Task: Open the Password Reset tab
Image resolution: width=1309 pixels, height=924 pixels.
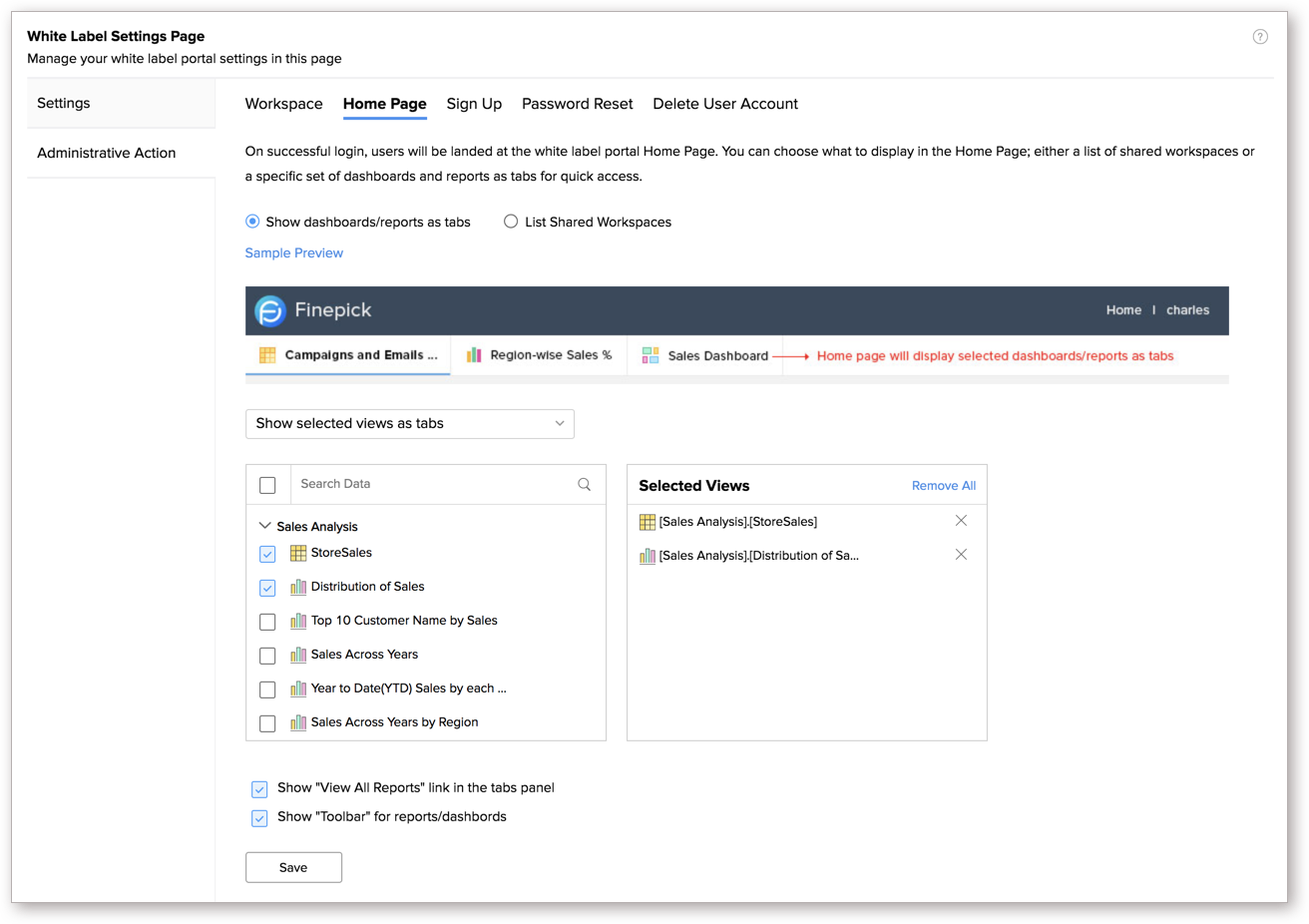Action: pos(577,104)
